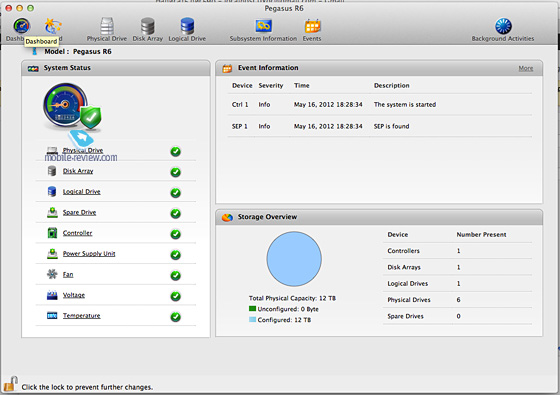Click the green check beside Fan
The height and width of the screenshot is (395, 560).
click(175, 276)
